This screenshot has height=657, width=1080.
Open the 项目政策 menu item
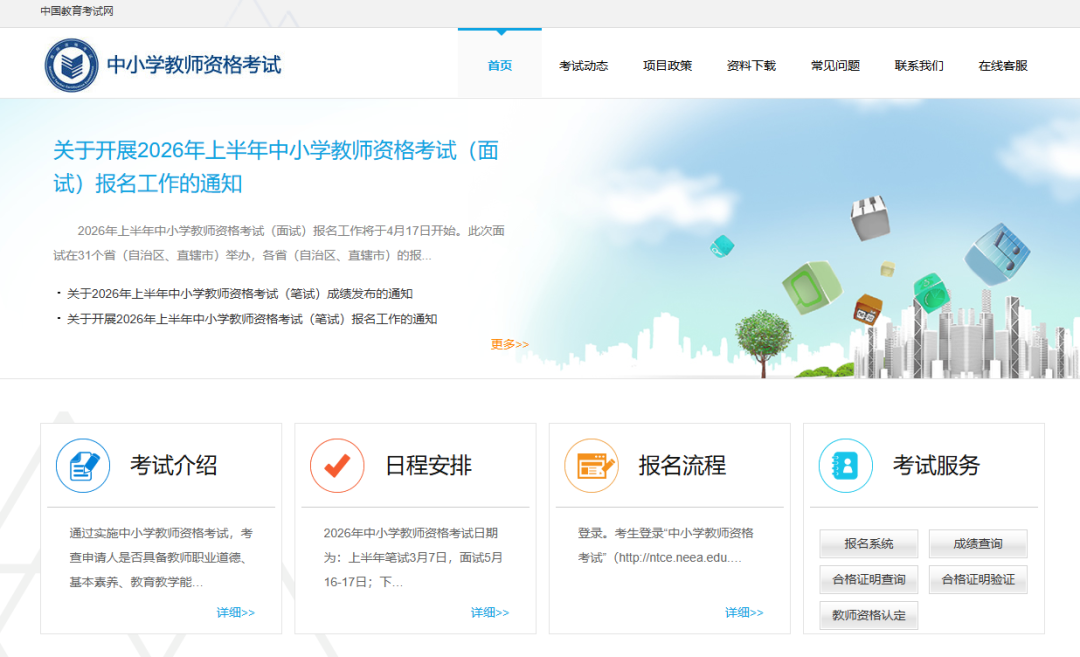(x=667, y=64)
